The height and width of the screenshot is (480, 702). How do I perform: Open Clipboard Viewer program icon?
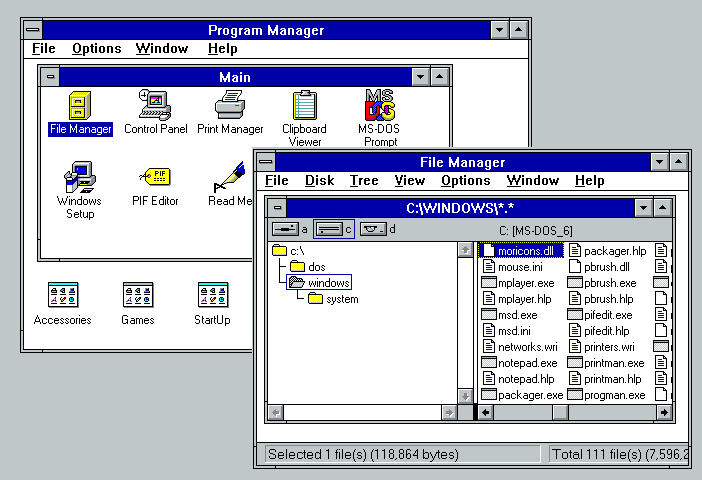coord(305,107)
